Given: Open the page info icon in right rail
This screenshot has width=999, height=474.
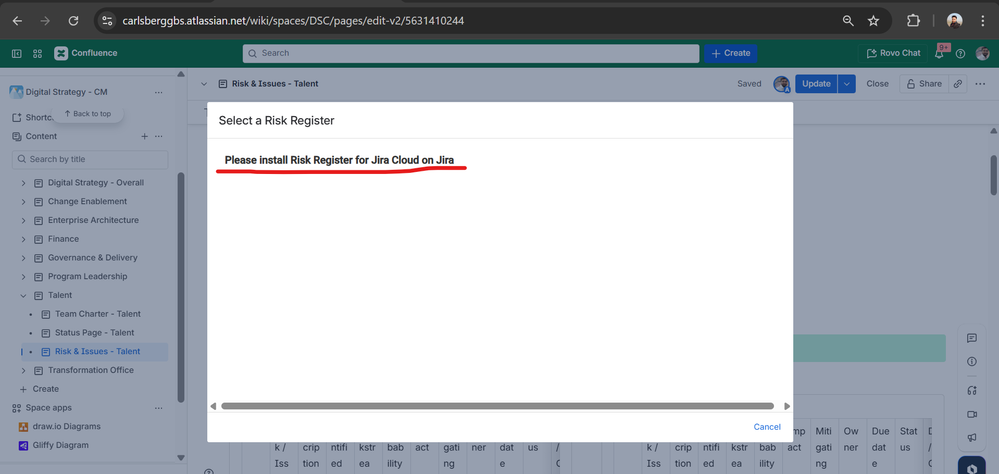Looking at the screenshot, I should coord(972,361).
